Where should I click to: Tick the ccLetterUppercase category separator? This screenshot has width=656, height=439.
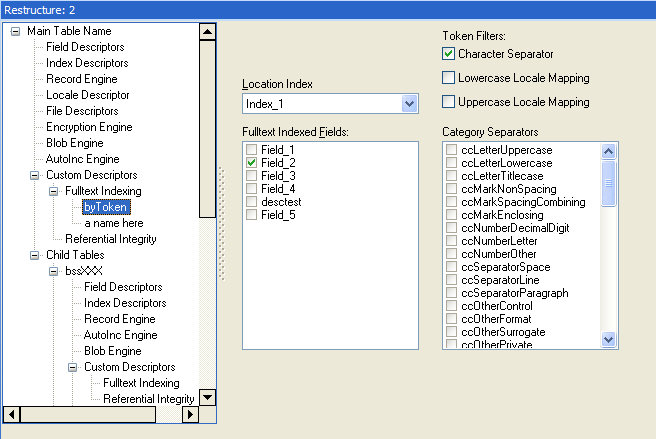[x=452, y=150]
